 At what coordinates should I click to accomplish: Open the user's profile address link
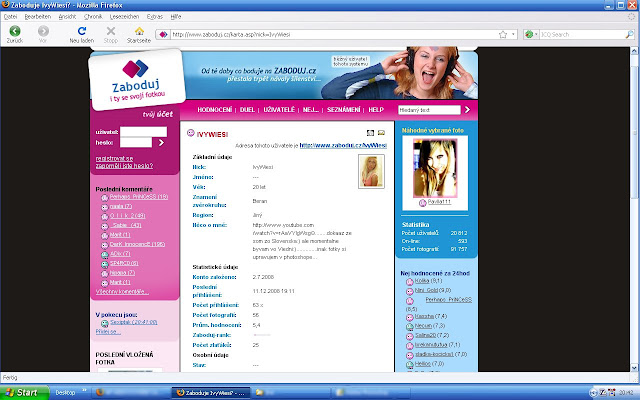tap(343, 145)
